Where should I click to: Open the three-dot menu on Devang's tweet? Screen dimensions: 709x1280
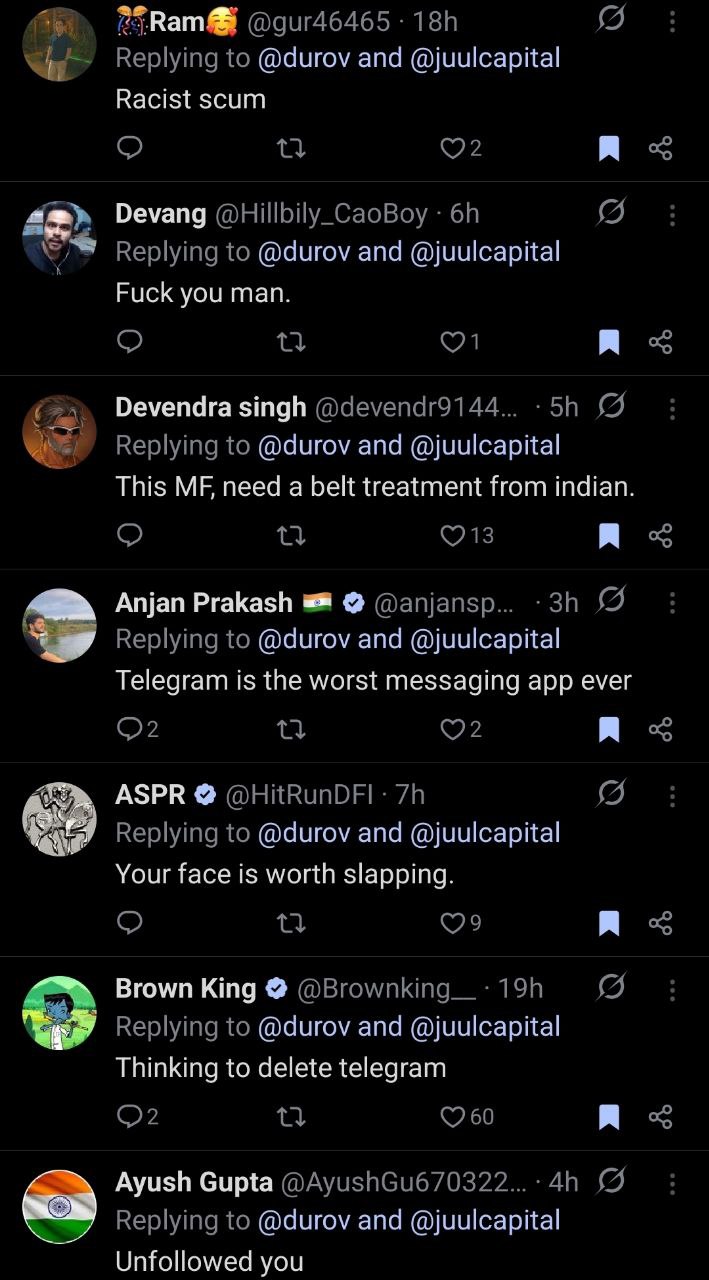(672, 214)
